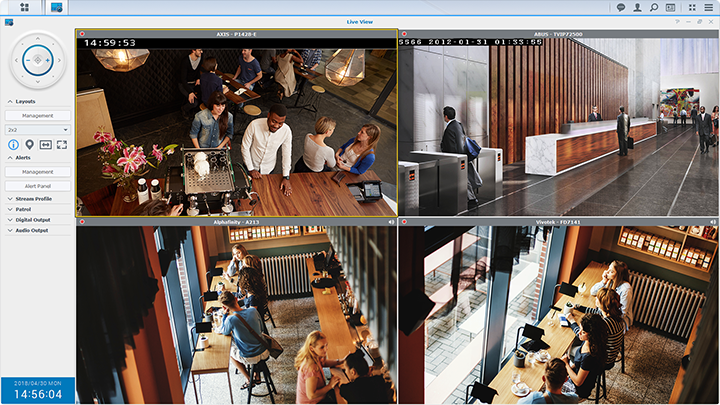Expand the Stream Profile section
Viewport: 720px width, 405px height.
(x=35, y=198)
